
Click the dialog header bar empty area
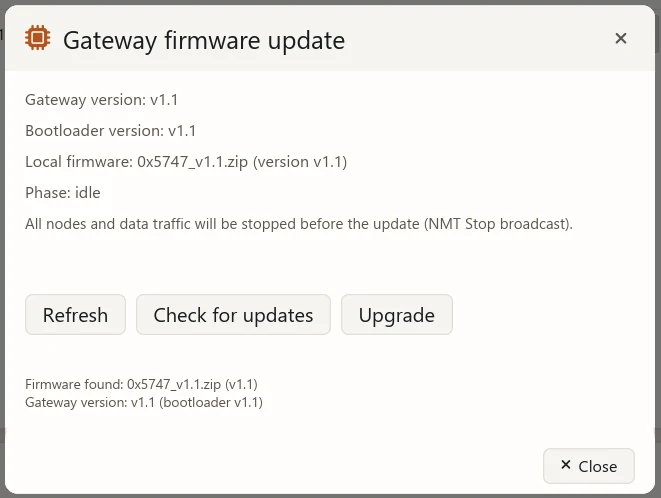coord(476,39)
